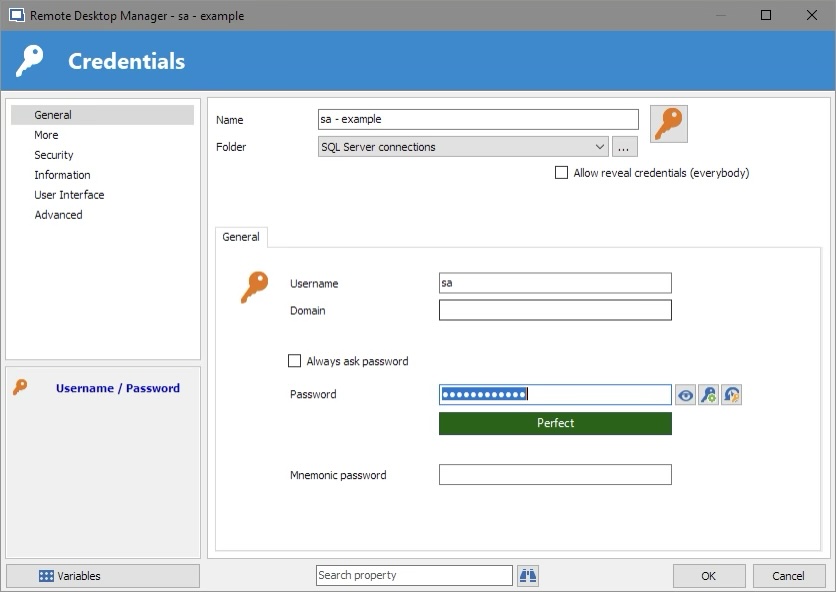Open the Advanced section
836x592 pixels.
(x=59, y=215)
